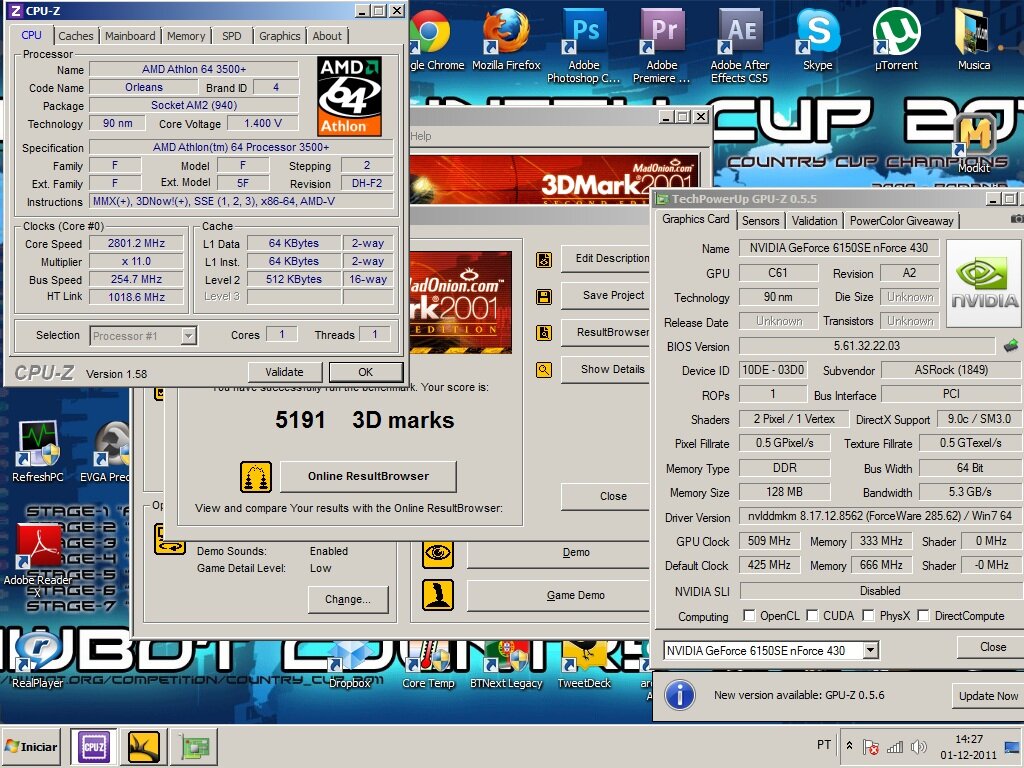The height and width of the screenshot is (768, 1024).
Task: Tick the CUDA computing checkbox
Action: tap(813, 616)
